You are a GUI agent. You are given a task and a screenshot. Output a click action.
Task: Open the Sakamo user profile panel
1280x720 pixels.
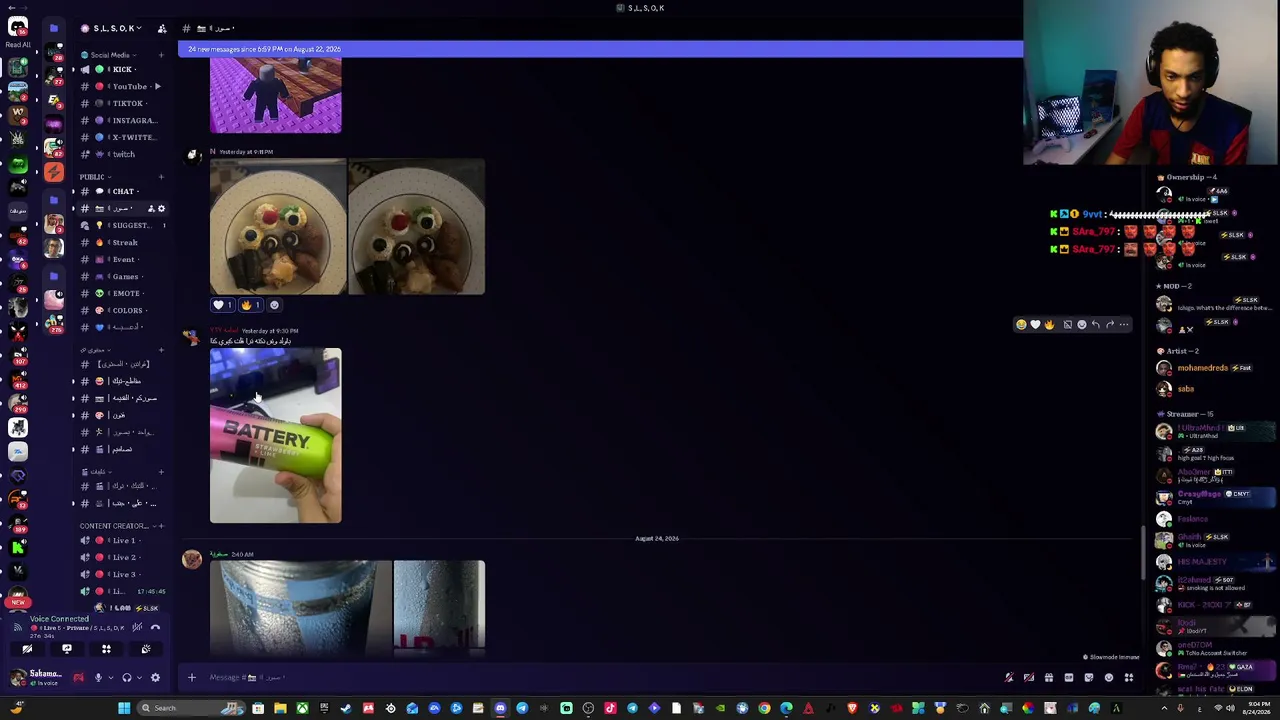pyautogui.click(x=37, y=678)
